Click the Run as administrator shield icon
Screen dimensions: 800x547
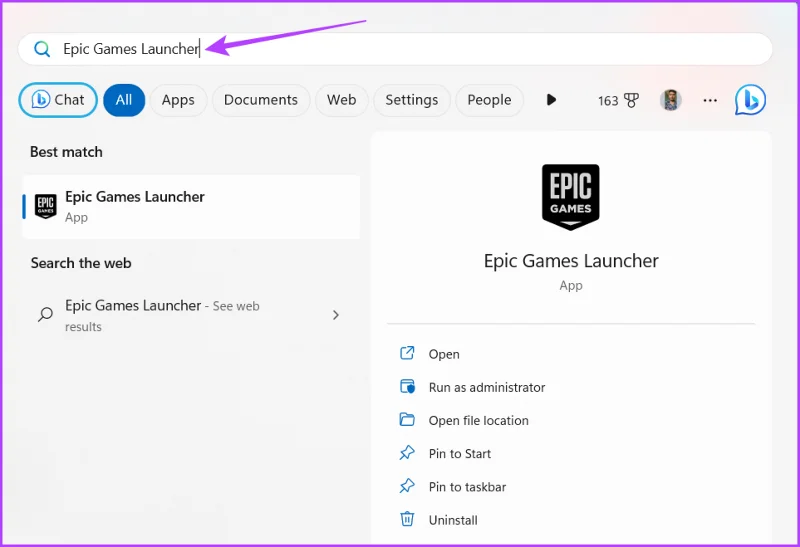[407, 386]
